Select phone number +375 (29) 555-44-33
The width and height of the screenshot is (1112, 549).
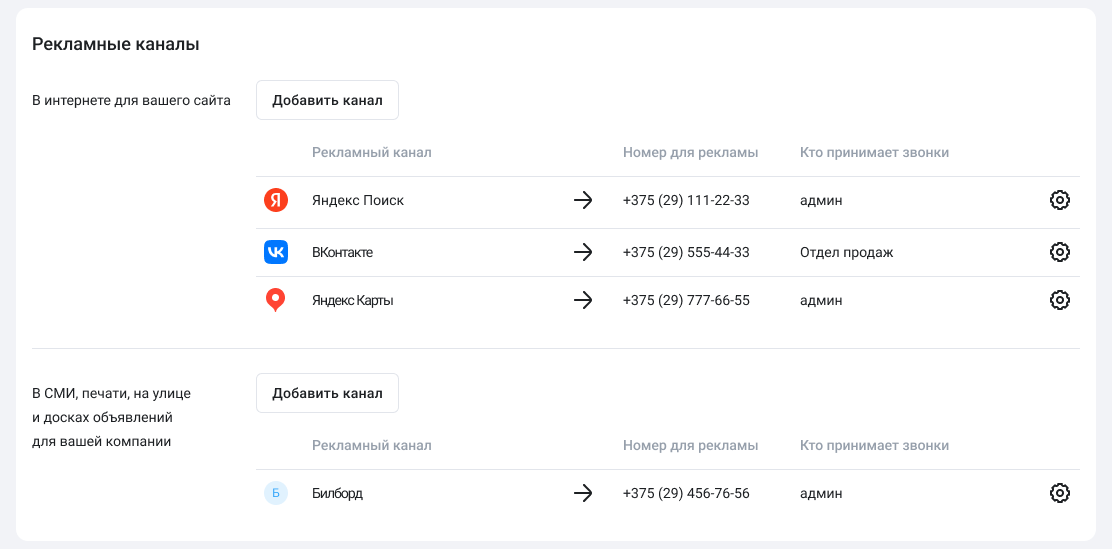tap(686, 252)
